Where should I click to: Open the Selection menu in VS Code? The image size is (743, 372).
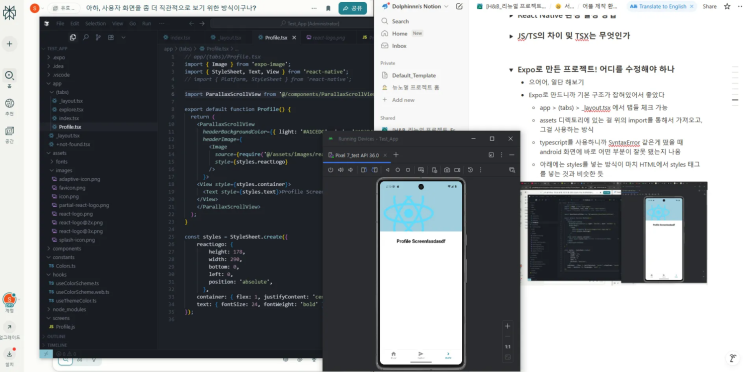(95, 23)
